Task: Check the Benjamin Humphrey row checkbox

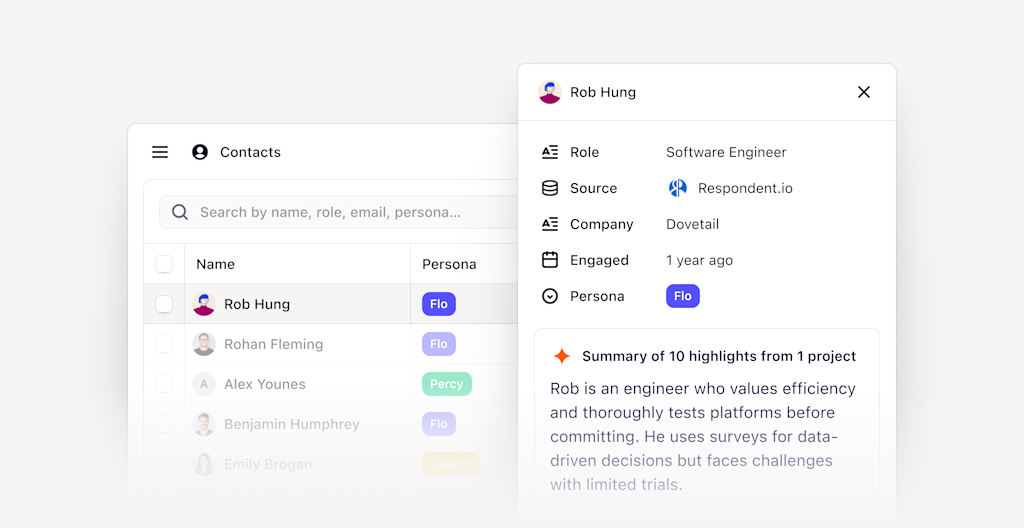Action: 164,424
